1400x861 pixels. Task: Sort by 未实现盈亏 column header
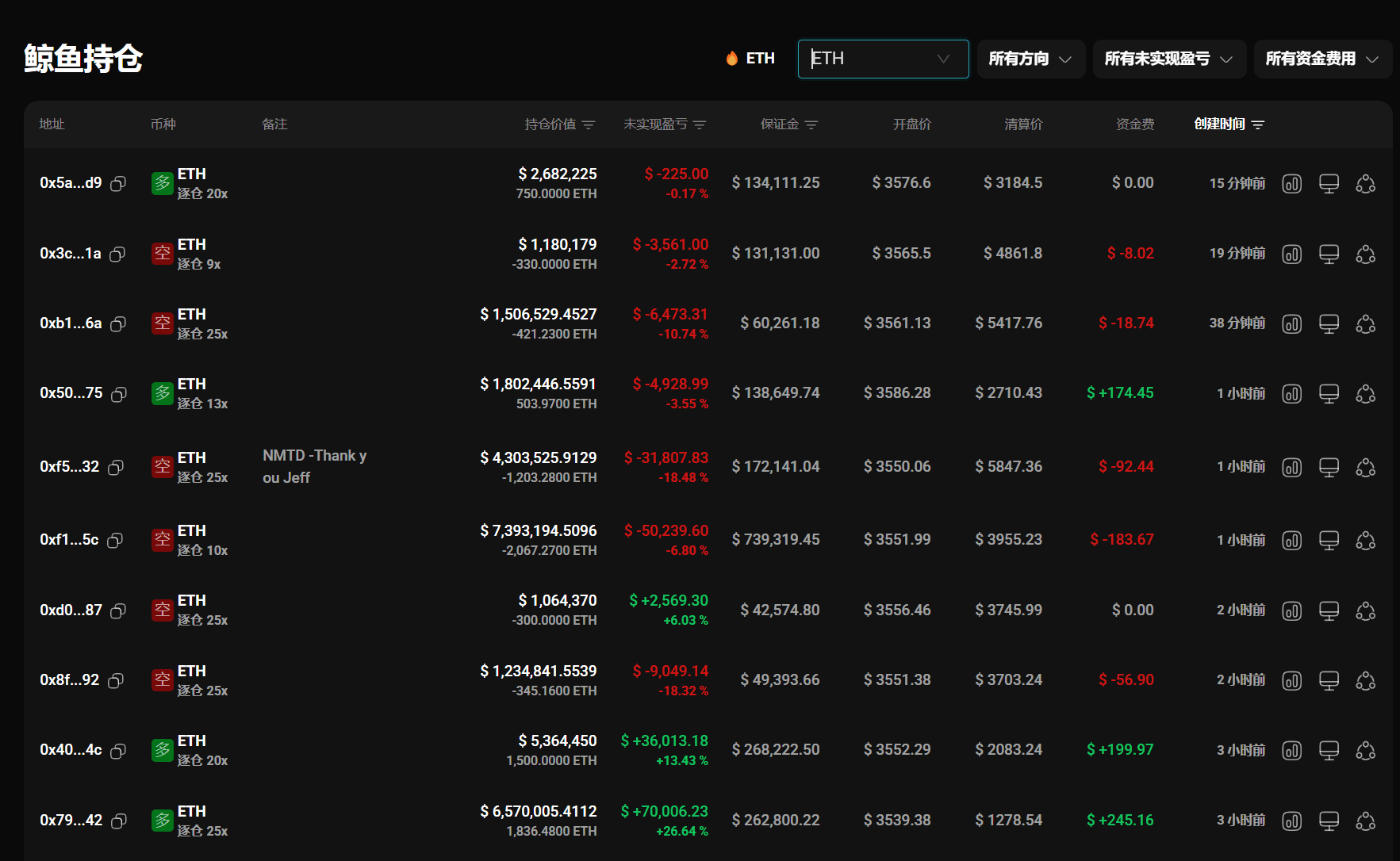pos(664,124)
